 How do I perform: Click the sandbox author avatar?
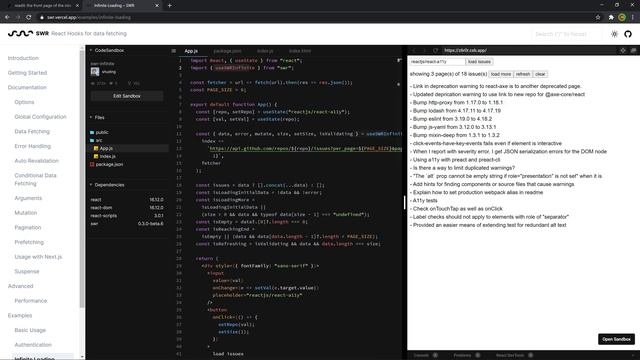point(95,71)
